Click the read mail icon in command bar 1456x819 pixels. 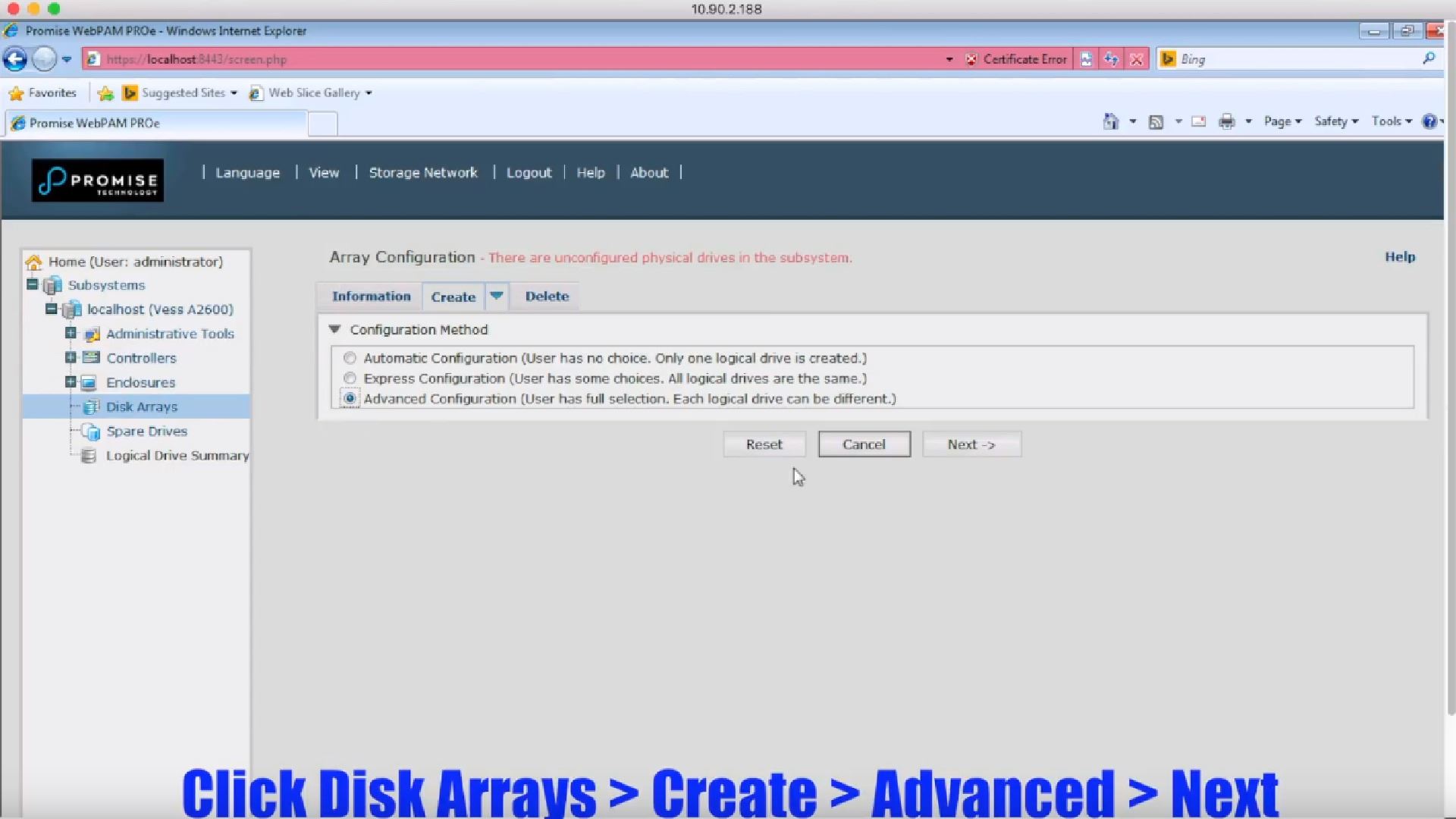pos(1198,121)
